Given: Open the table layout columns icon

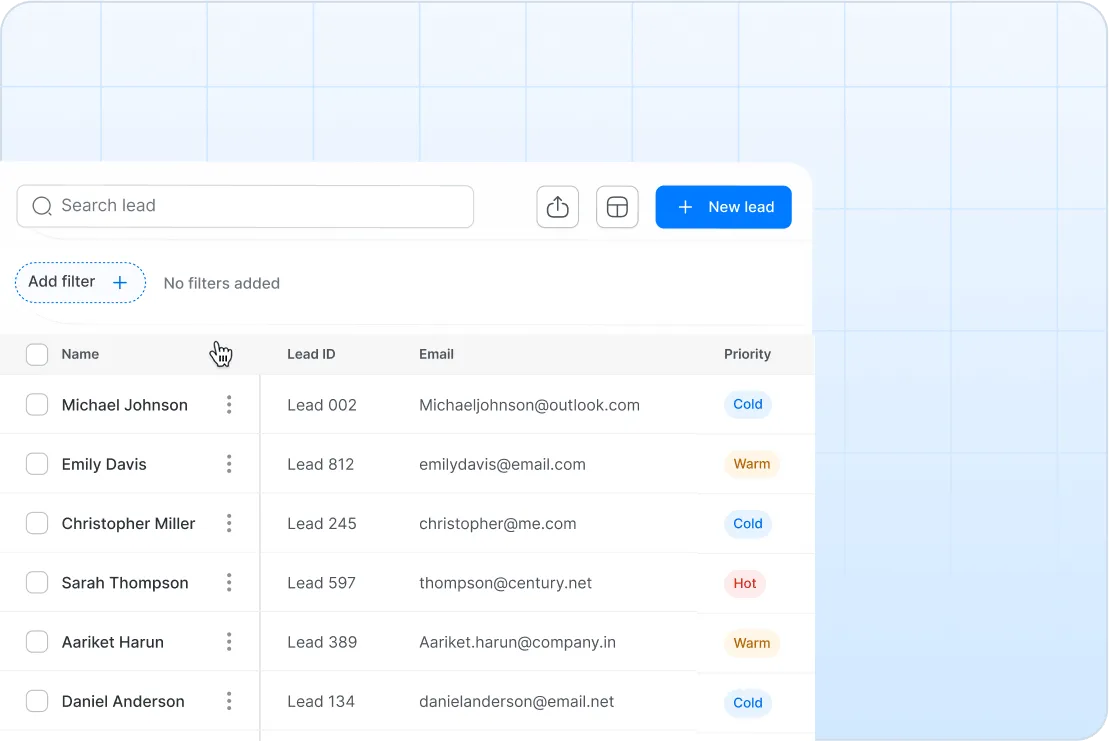Looking at the screenshot, I should point(617,207).
